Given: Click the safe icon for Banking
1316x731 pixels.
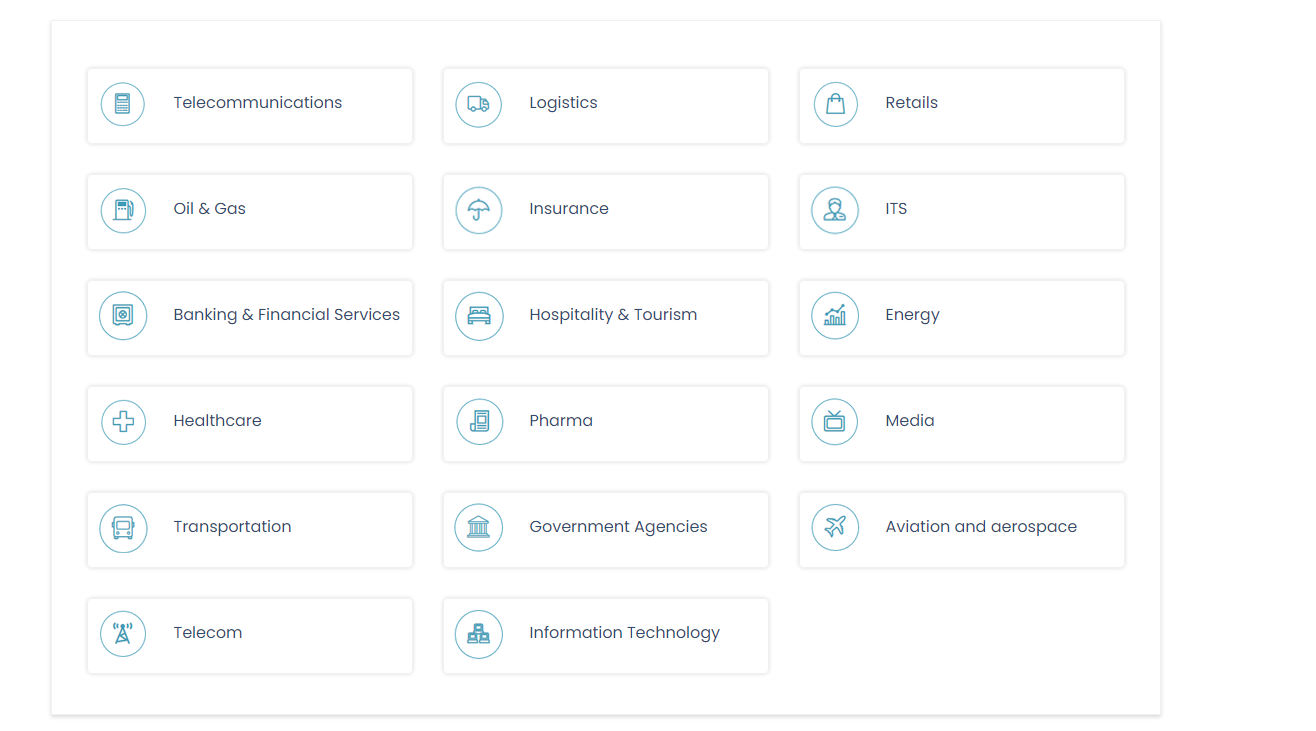Looking at the screenshot, I should (123, 316).
